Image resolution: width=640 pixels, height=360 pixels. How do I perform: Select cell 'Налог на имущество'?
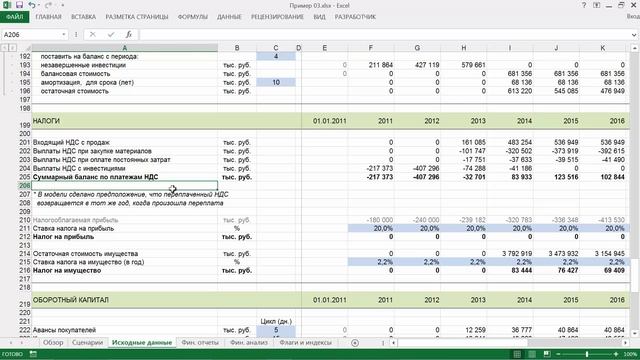click(x=124, y=271)
